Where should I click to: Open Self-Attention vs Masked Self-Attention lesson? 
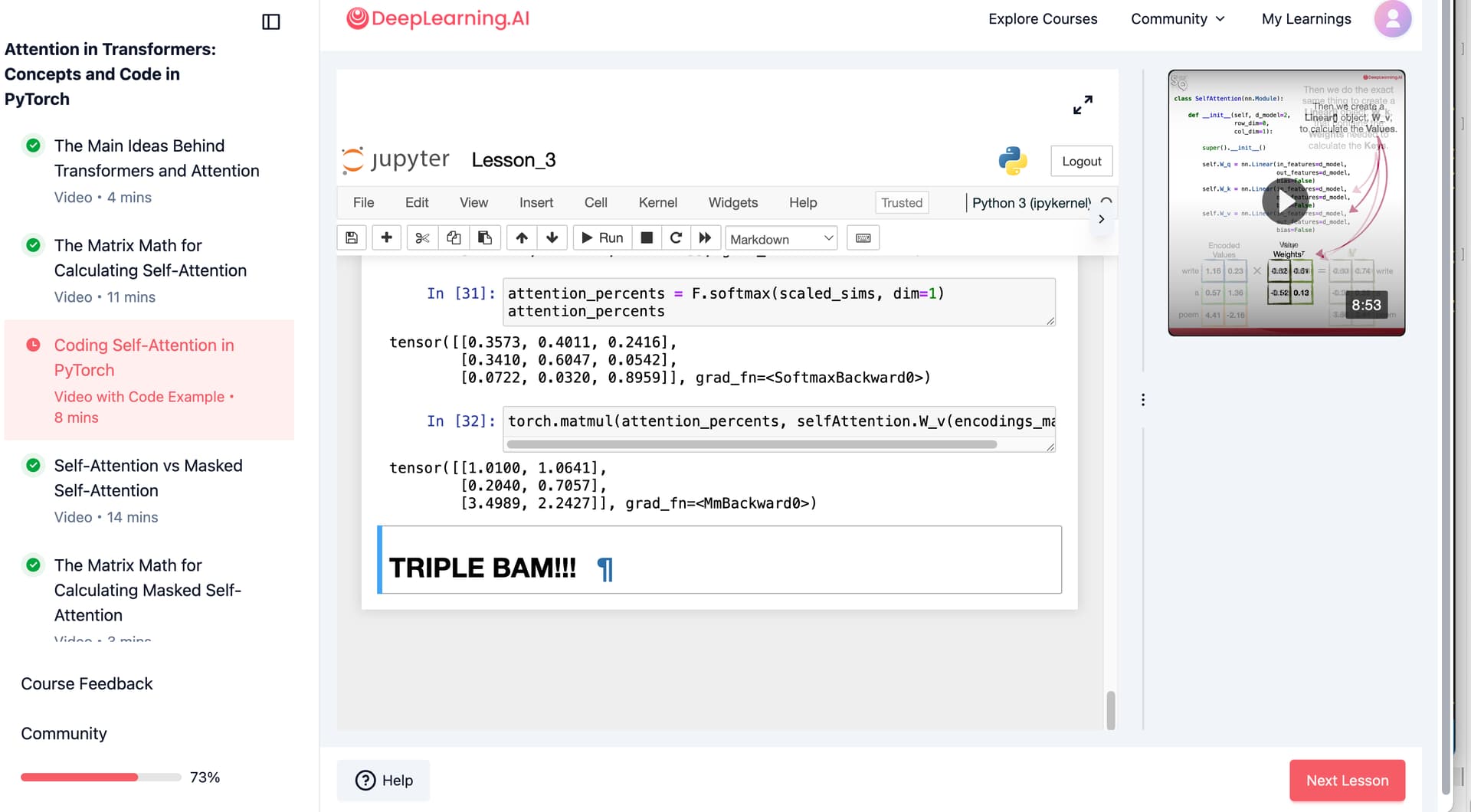[148, 477]
